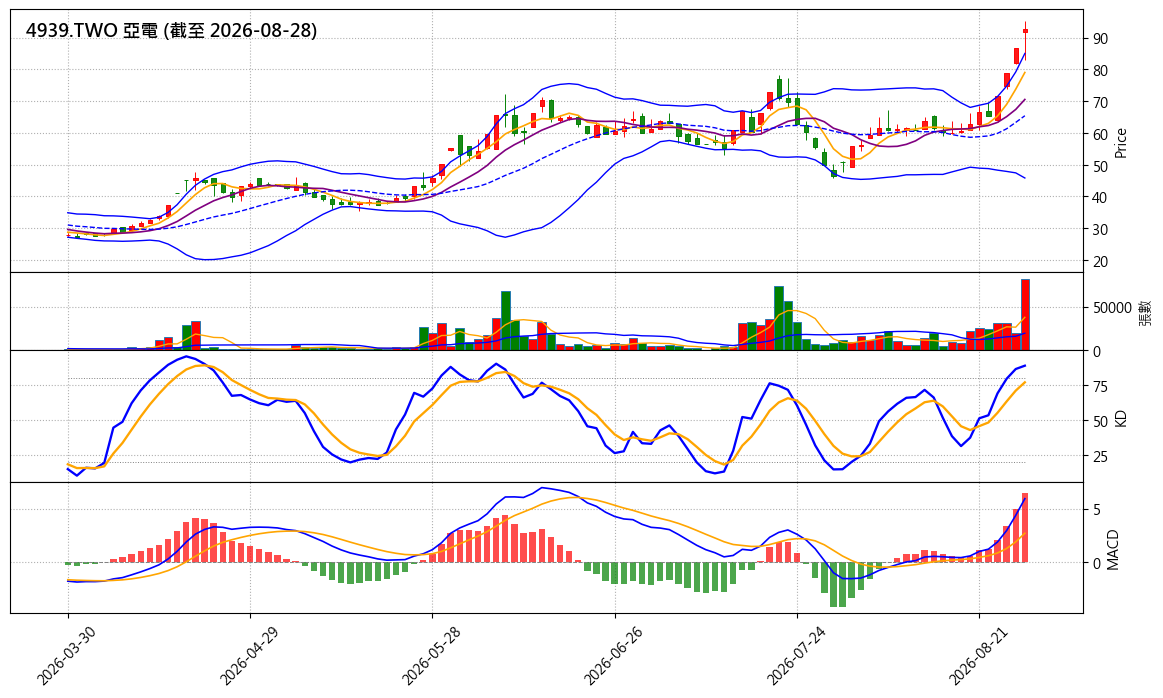Image resolution: width=1163 pixels, height=698 pixels.
Task: Click the MACD tick 5
Action: coord(1096,510)
